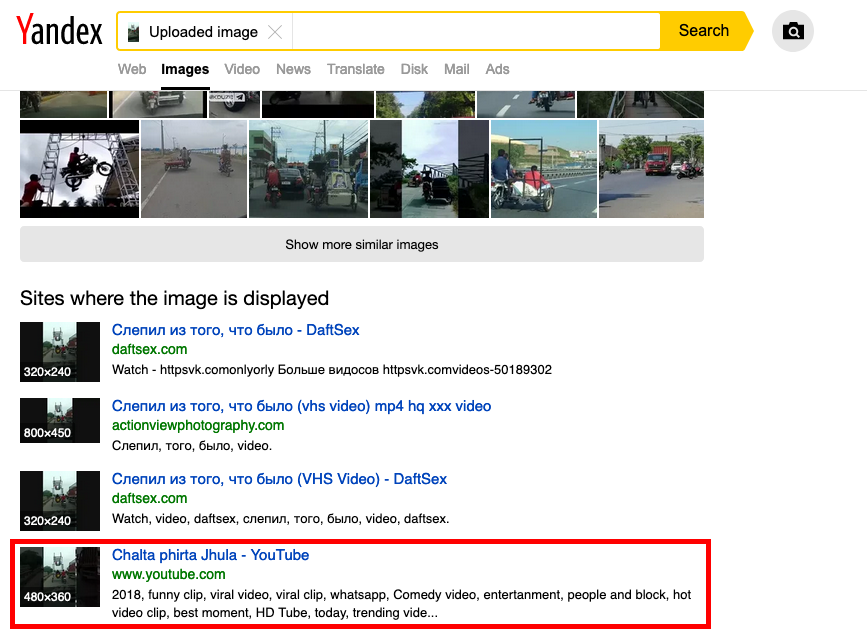Click daftsex.com URL under VHS Video result

click(x=149, y=499)
